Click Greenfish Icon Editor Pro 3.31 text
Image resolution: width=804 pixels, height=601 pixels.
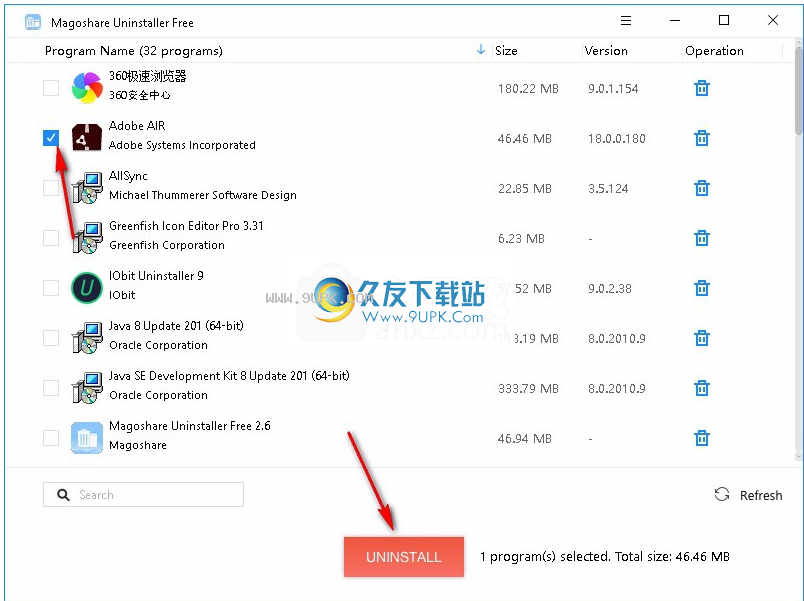(x=186, y=226)
